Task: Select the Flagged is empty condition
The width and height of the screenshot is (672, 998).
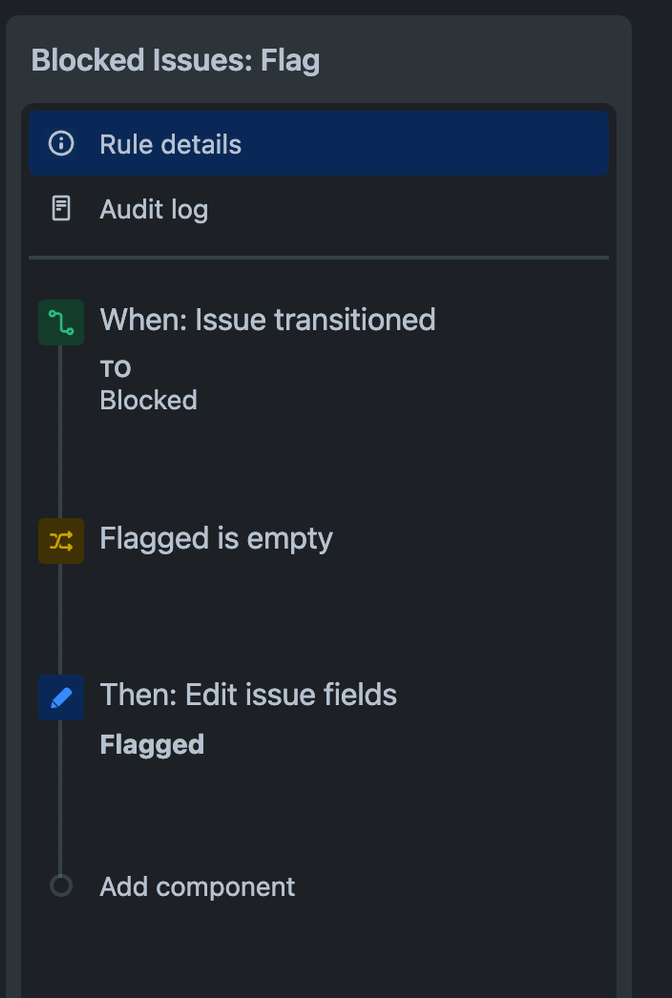Action: coord(216,539)
